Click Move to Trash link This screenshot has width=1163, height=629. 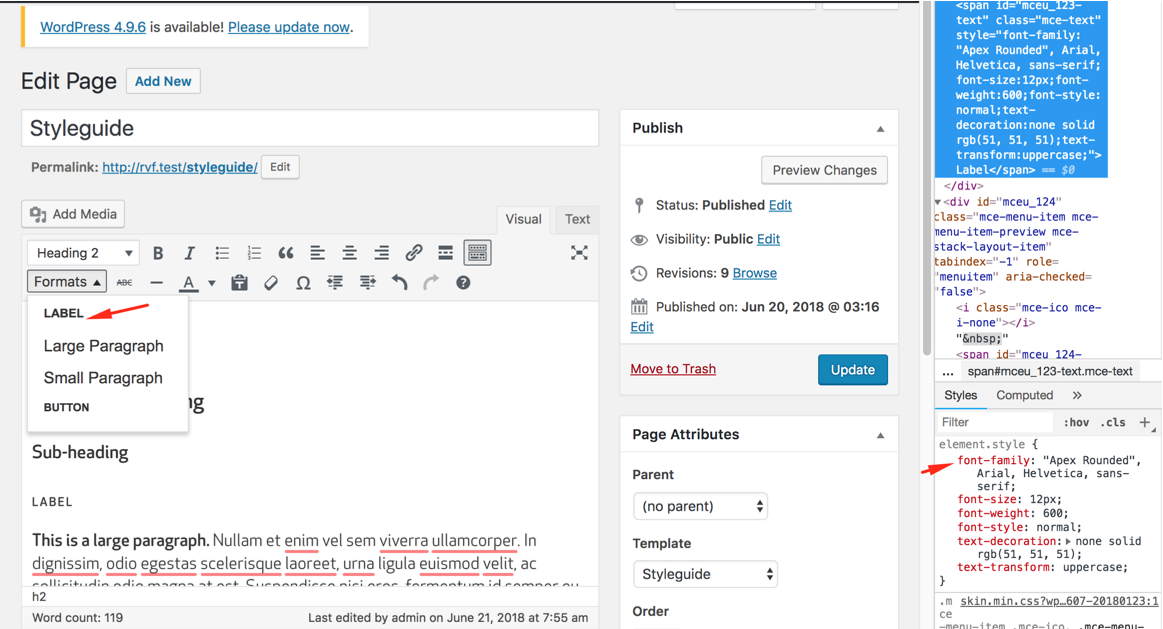point(673,369)
